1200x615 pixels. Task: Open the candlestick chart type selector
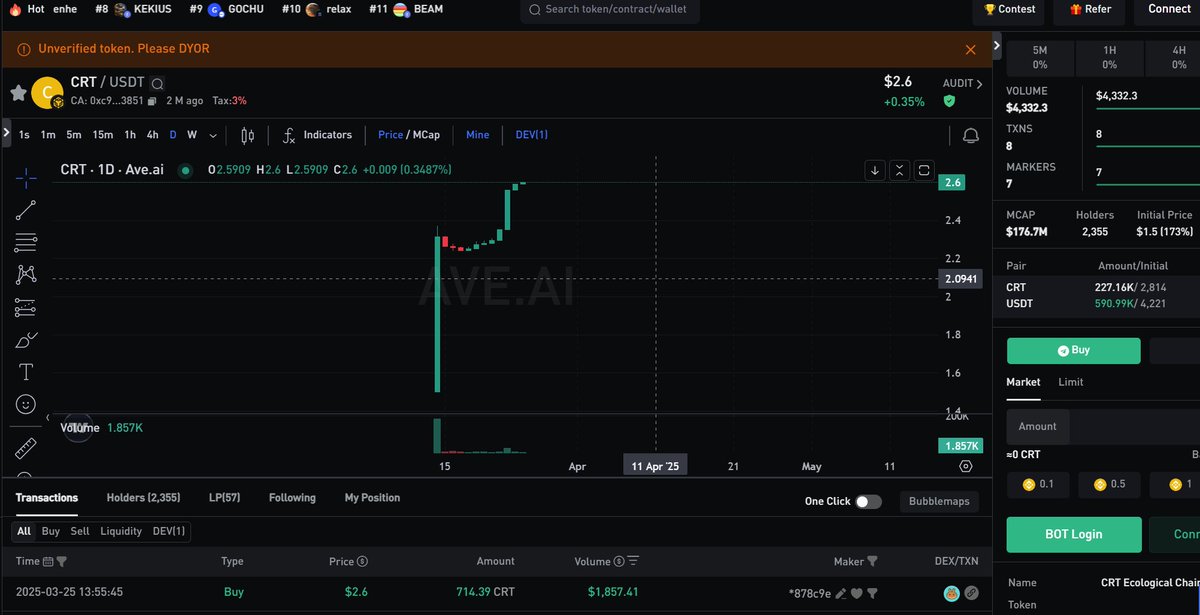[x=248, y=135]
